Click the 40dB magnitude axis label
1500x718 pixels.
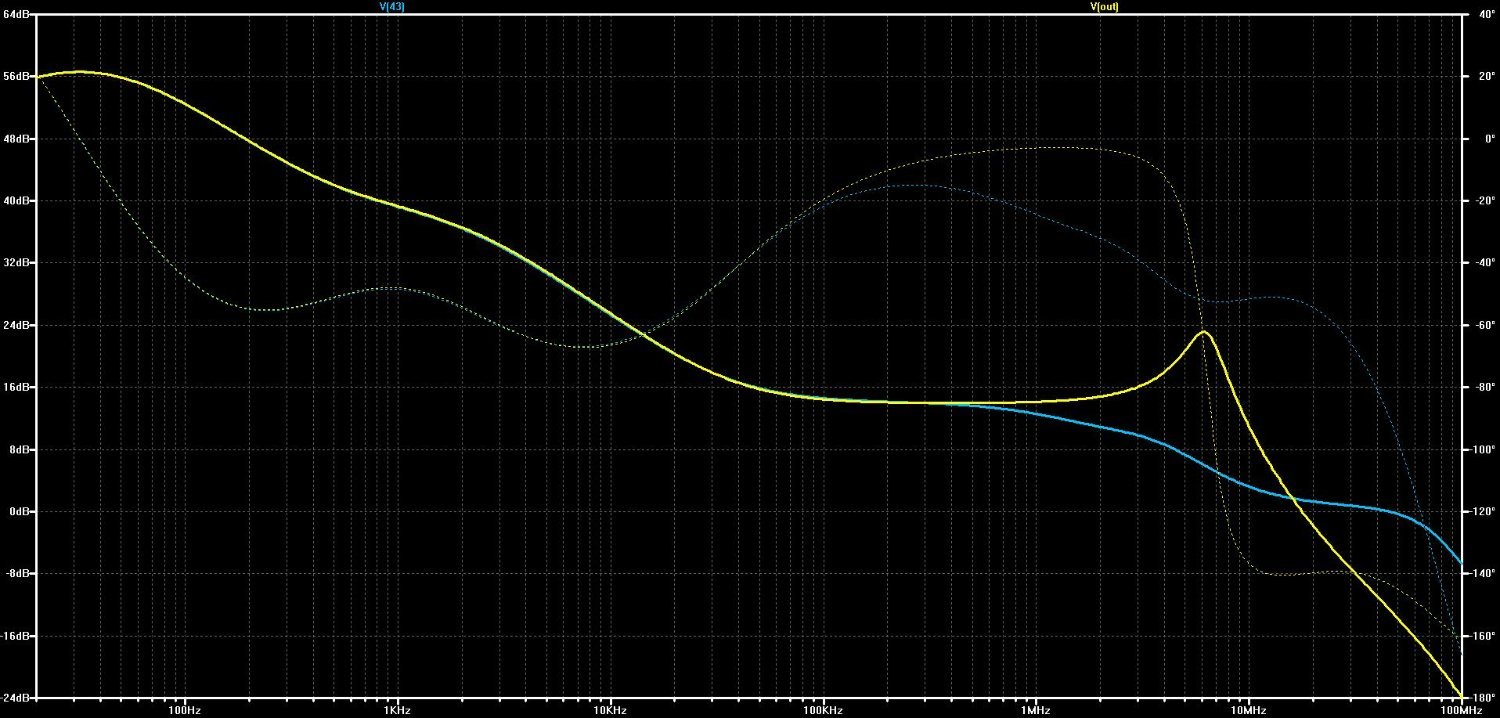pyautogui.click(x=18, y=201)
